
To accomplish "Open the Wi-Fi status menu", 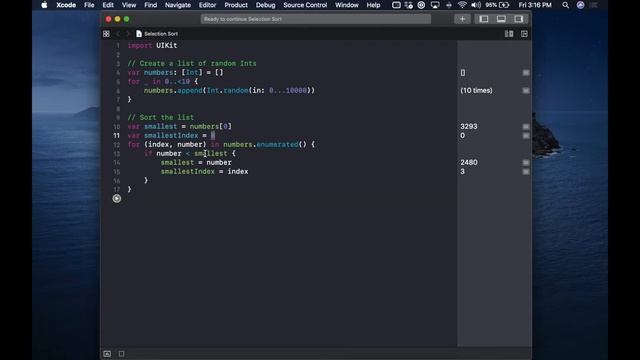I will [462, 5].
